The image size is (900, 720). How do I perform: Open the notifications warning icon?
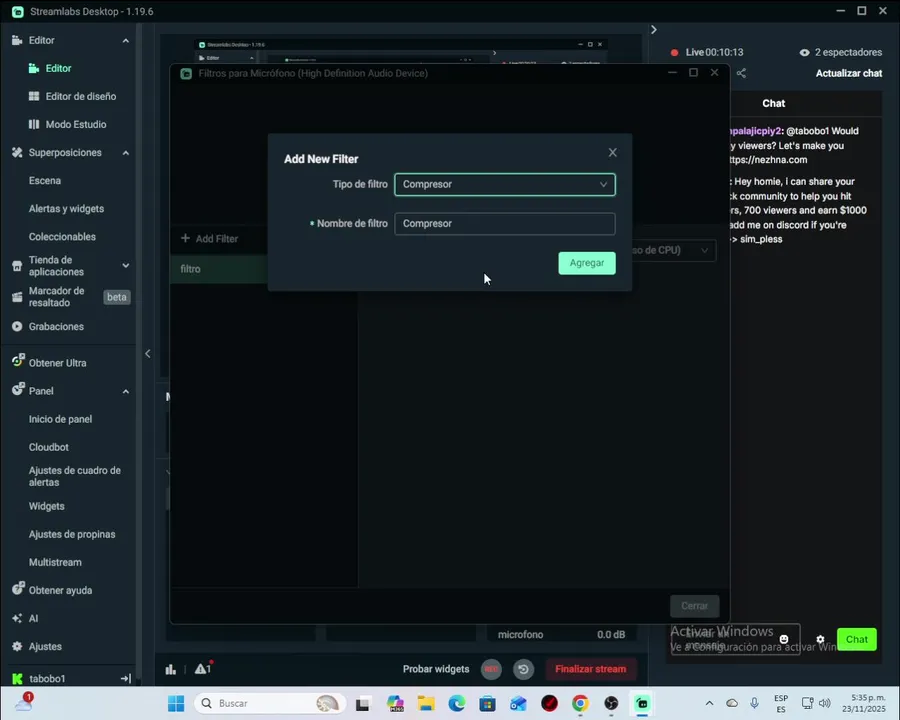point(203,668)
